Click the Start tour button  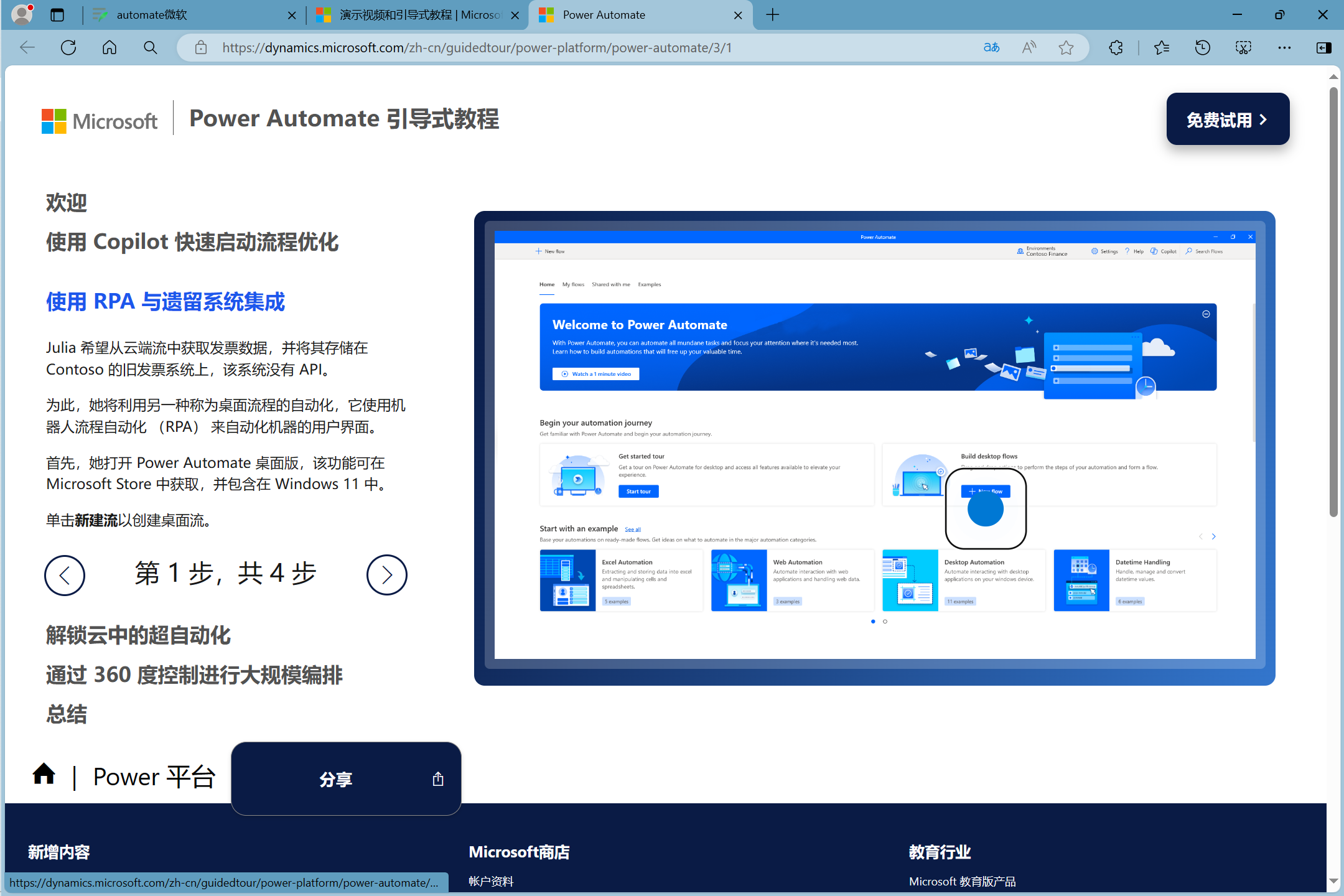(x=638, y=492)
